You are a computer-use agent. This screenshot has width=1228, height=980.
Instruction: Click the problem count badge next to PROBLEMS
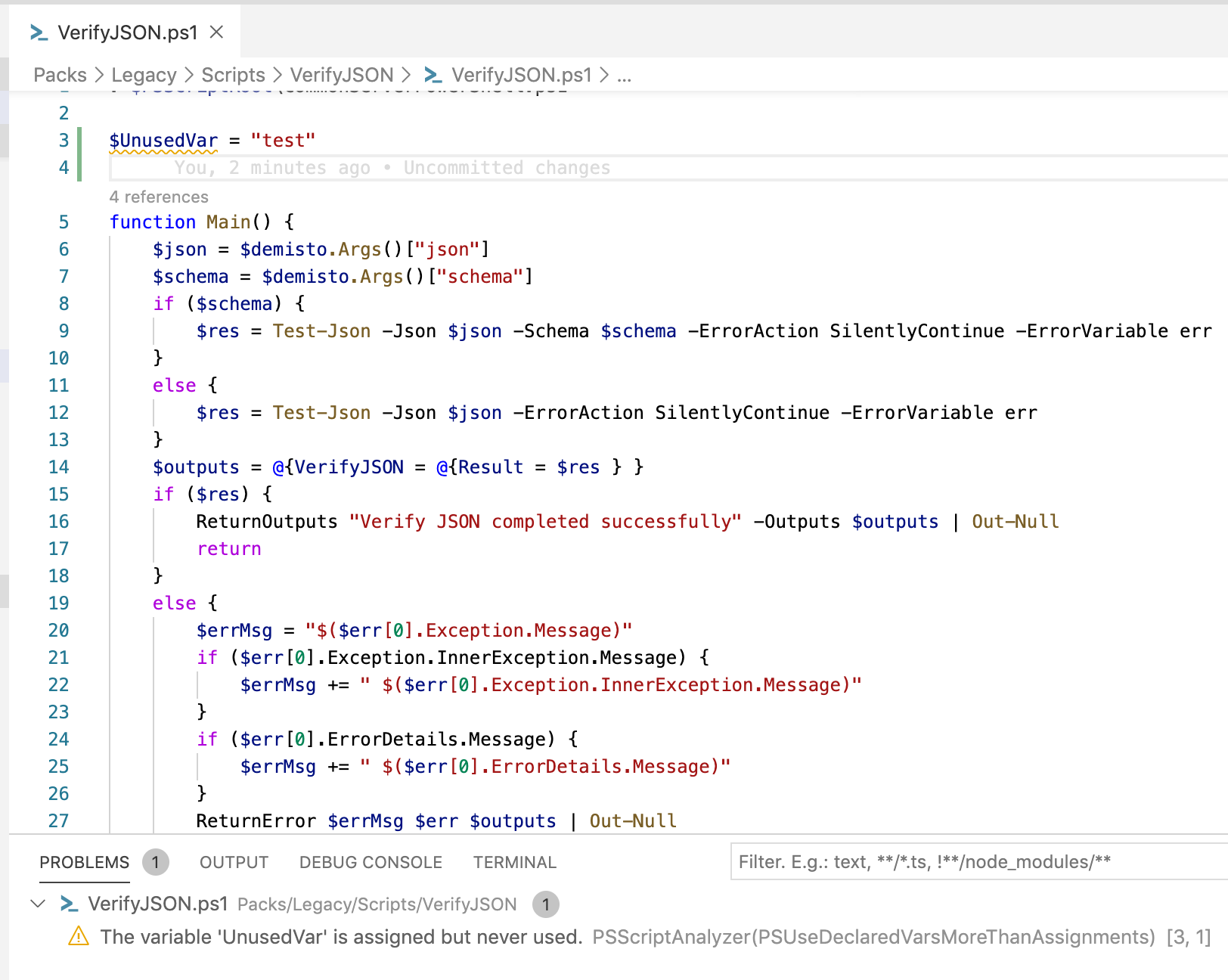(x=155, y=862)
